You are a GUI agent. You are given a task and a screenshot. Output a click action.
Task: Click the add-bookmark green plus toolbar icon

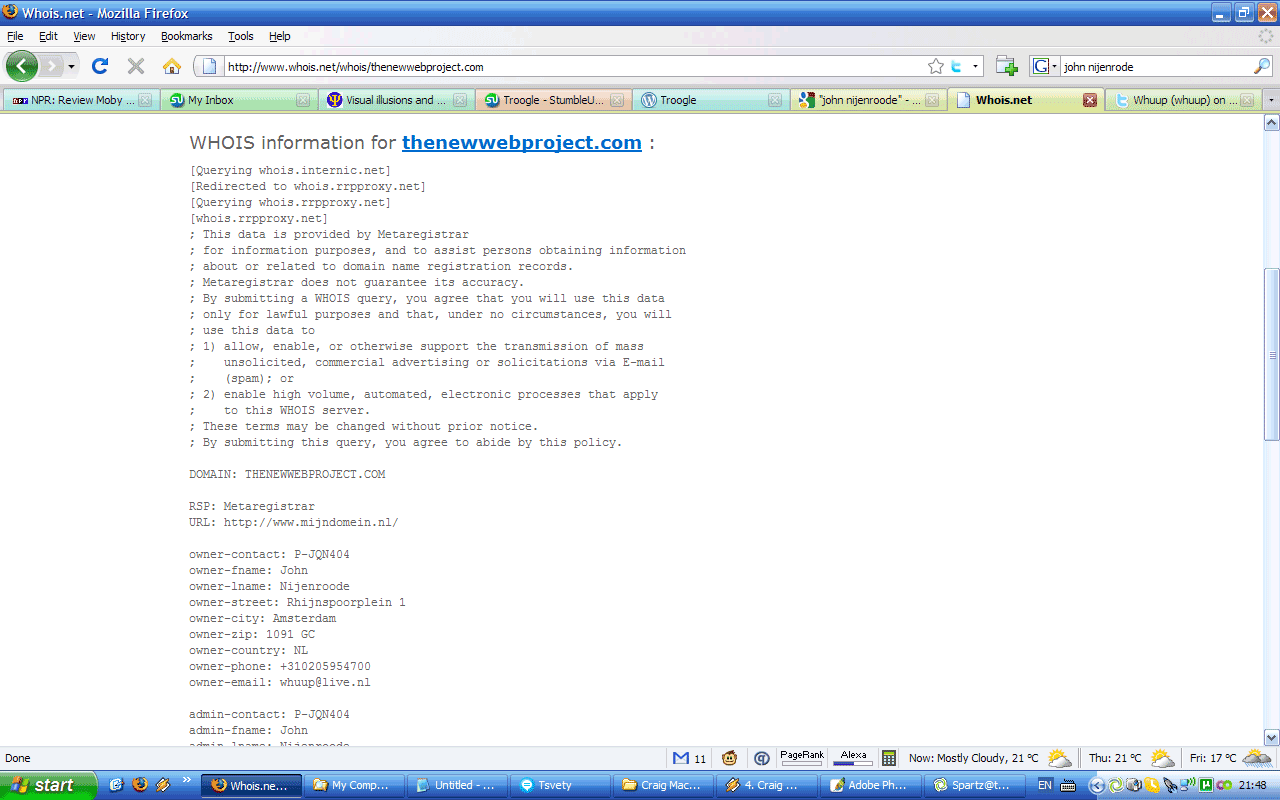(x=1006, y=67)
